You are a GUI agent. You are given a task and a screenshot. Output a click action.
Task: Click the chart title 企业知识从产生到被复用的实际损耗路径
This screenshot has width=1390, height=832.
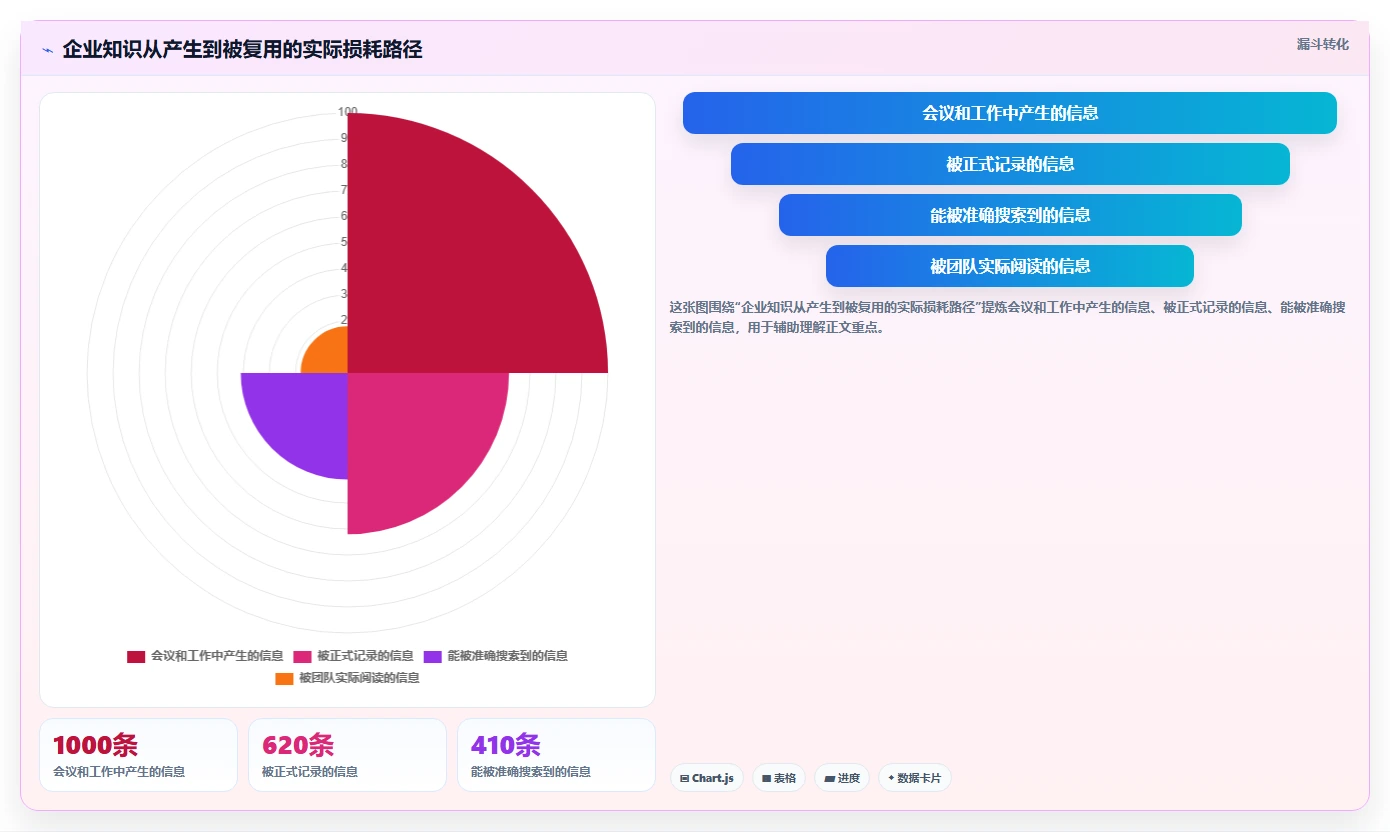tap(242, 50)
